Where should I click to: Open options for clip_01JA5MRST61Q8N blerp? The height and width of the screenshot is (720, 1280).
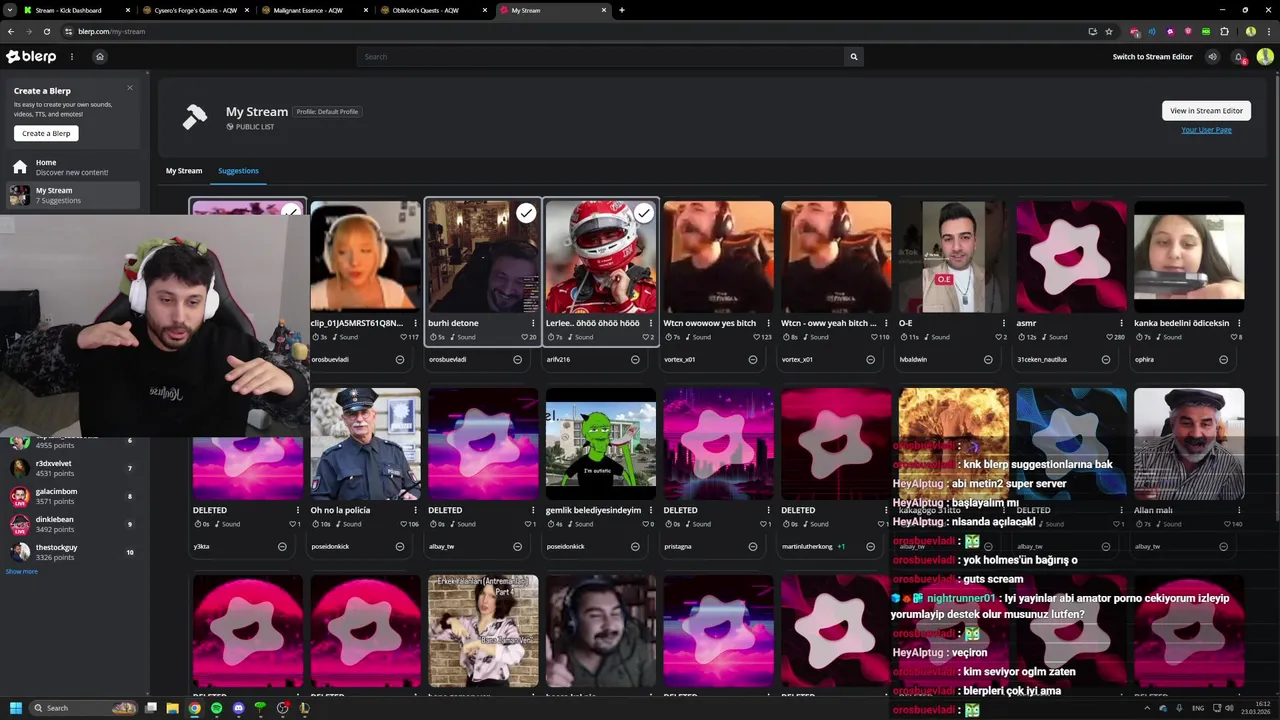click(x=415, y=323)
